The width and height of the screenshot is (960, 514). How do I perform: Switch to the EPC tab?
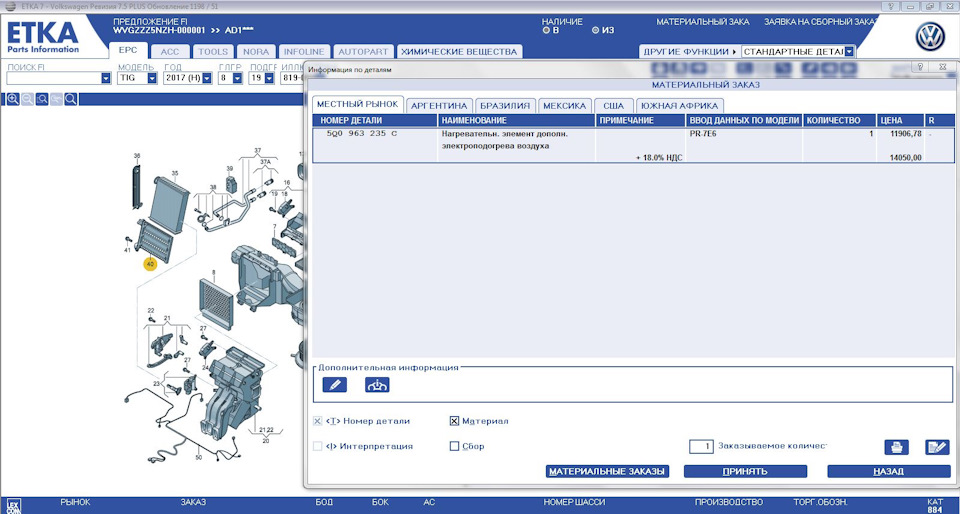click(x=128, y=51)
